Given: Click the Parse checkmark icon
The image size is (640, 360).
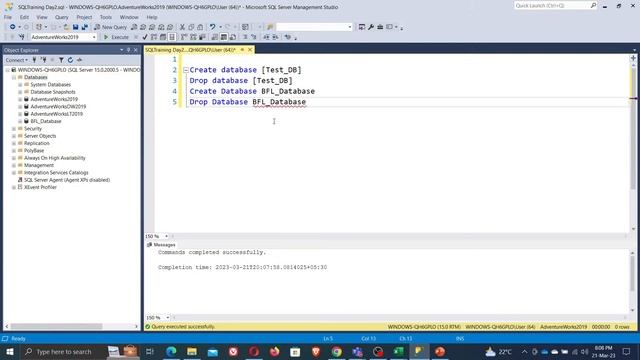Looking at the screenshot, I should [145, 37].
